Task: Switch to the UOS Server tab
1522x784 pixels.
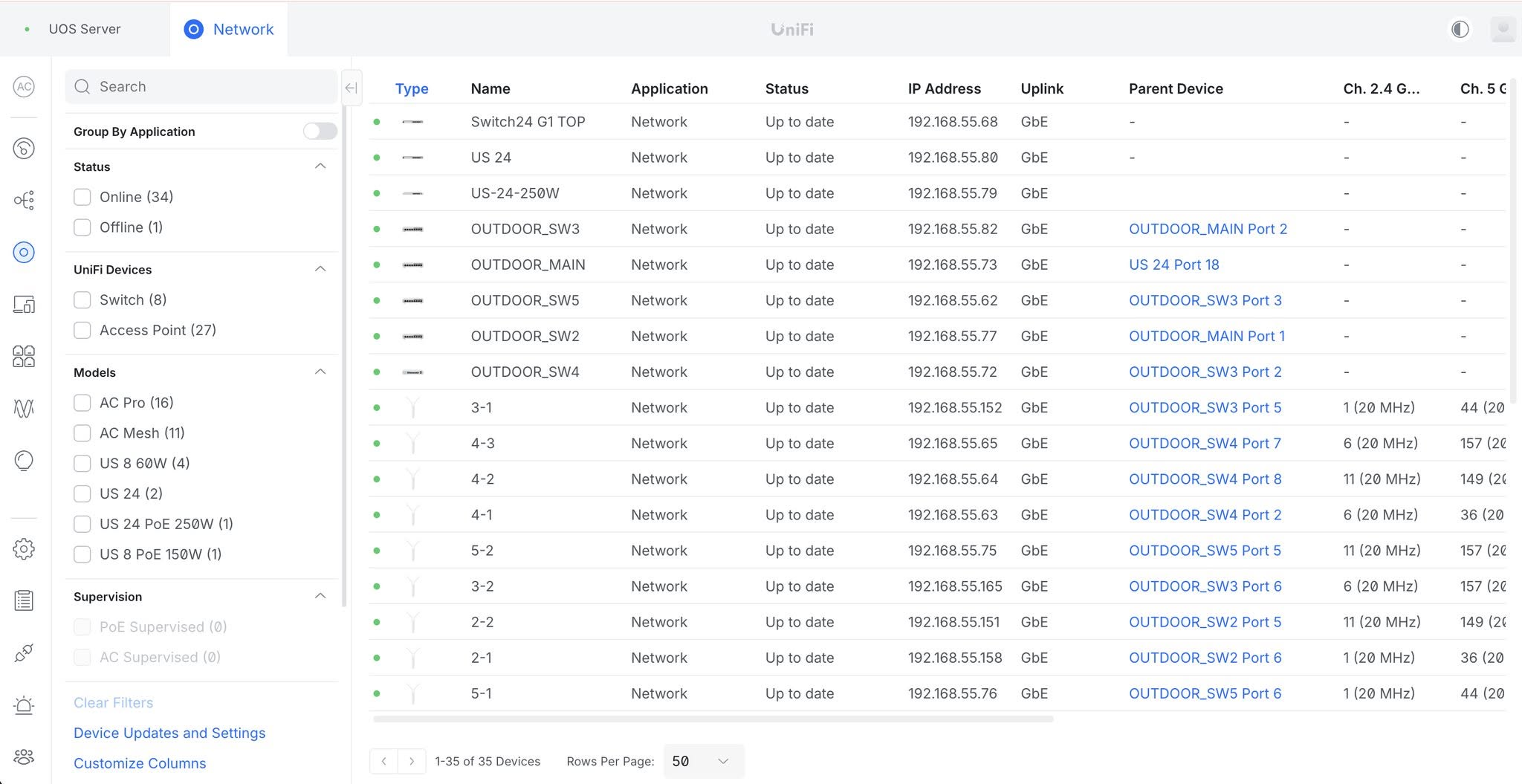Action: point(84,29)
